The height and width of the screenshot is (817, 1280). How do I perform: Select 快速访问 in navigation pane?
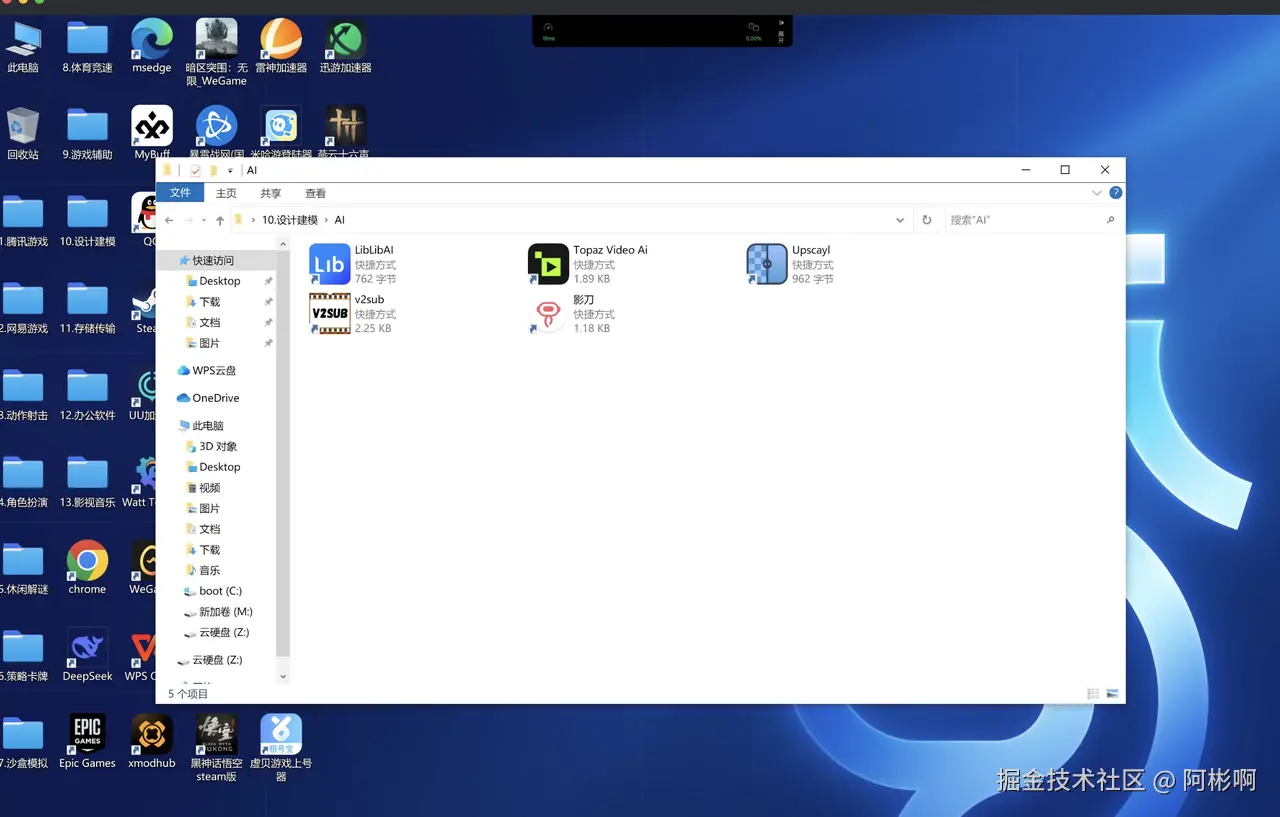(212, 260)
